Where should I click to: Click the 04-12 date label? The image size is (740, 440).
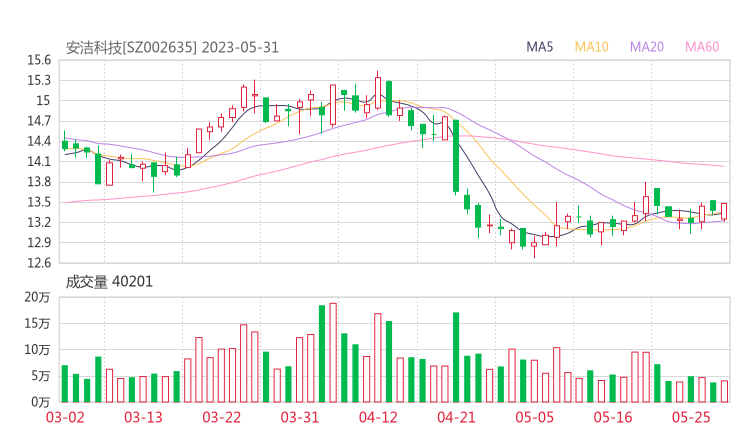click(378, 417)
